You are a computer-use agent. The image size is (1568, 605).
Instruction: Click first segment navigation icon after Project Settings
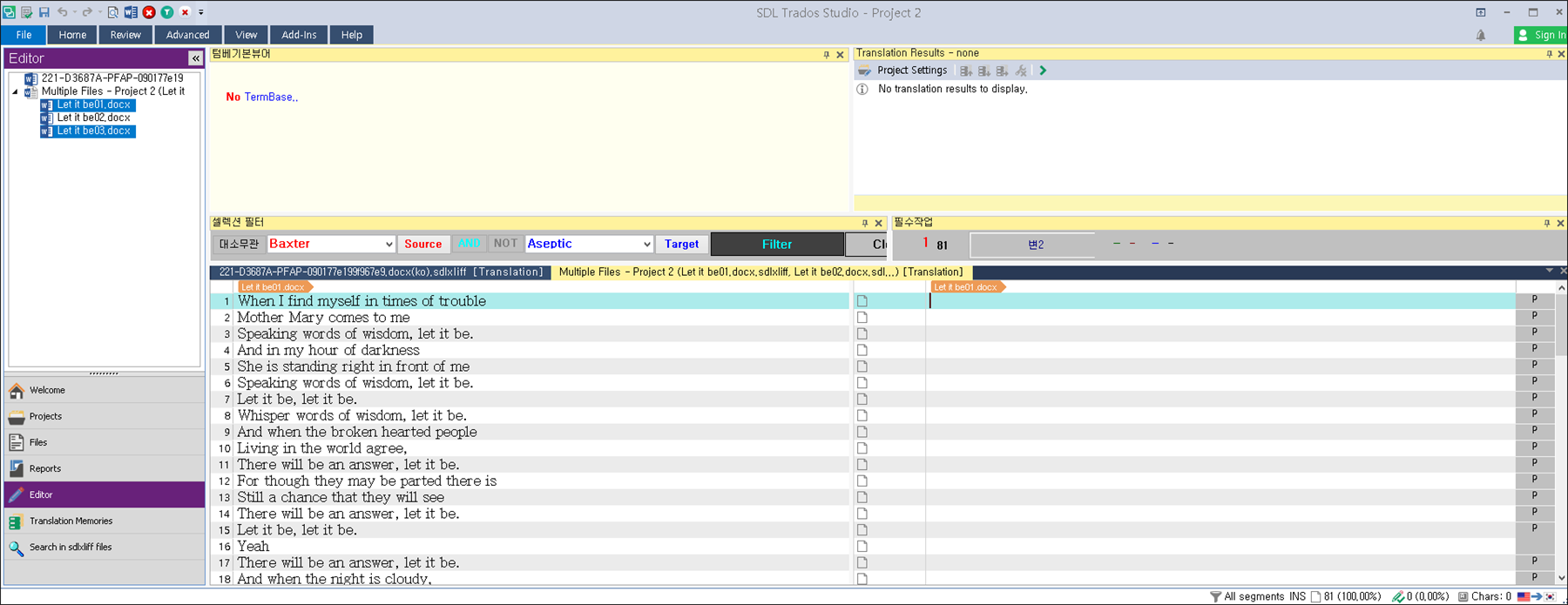(965, 71)
